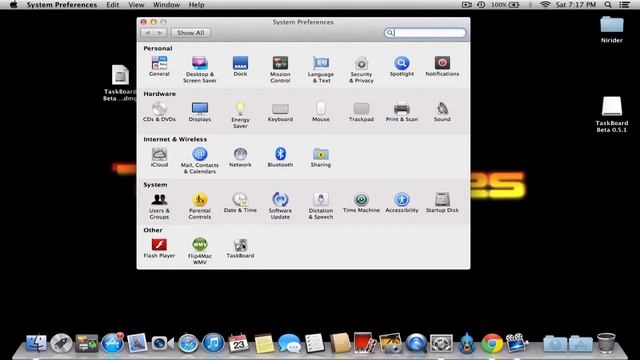Launch iTunes from the Dock
The image size is (640, 360).
213,343
